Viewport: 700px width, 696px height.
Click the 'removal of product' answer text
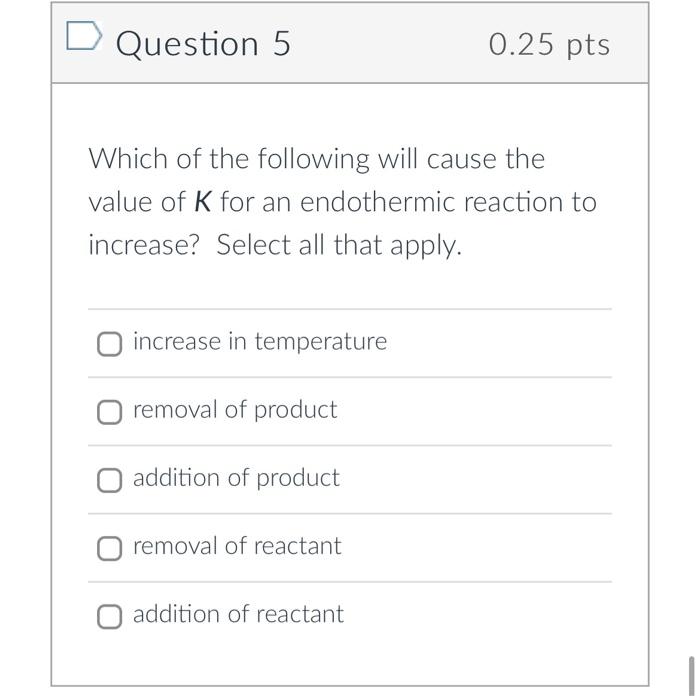point(235,410)
